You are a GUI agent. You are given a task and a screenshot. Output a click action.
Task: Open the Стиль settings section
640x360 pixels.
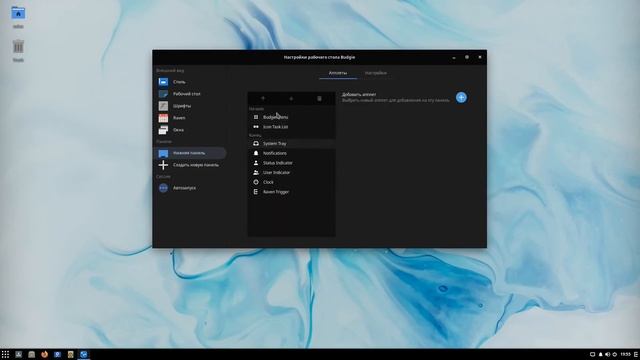190,82
